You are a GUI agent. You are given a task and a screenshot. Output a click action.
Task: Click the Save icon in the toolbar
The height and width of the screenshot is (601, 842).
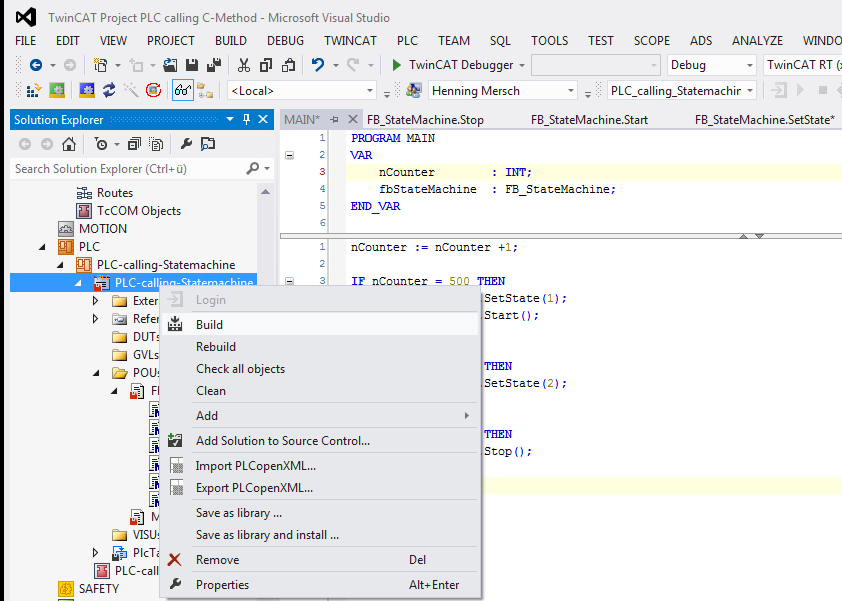pyautogui.click(x=192, y=65)
